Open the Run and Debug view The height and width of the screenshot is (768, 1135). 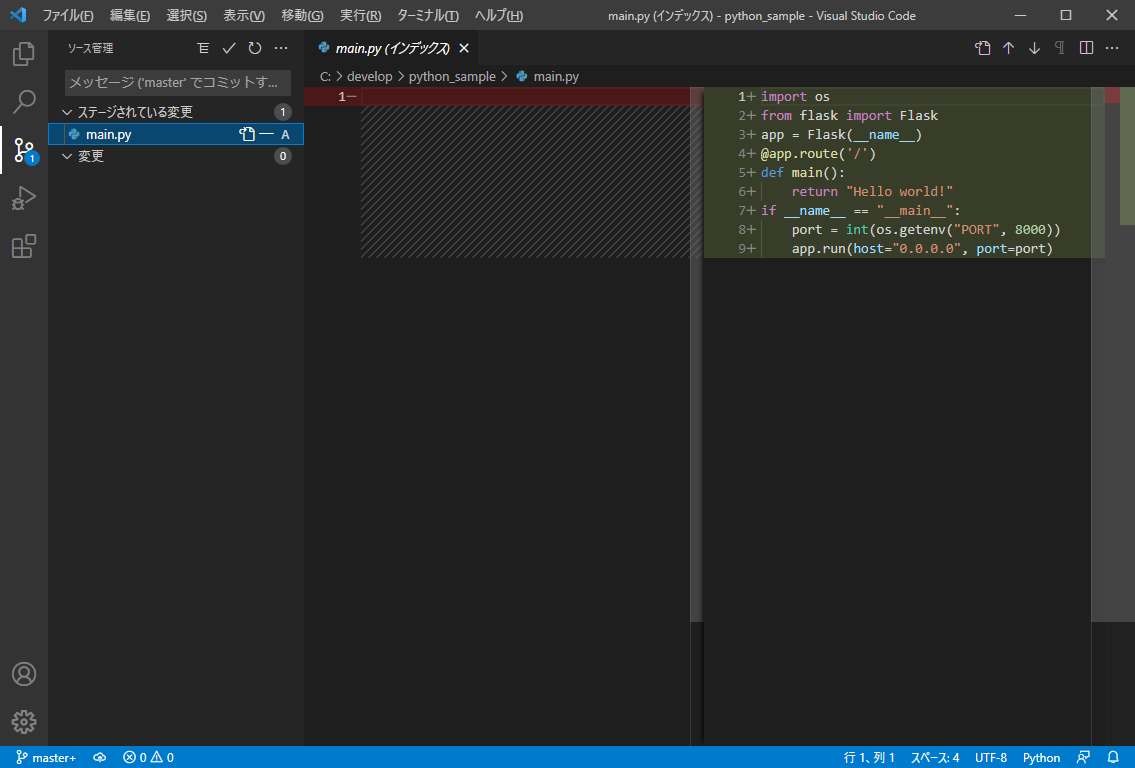pos(24,198)
